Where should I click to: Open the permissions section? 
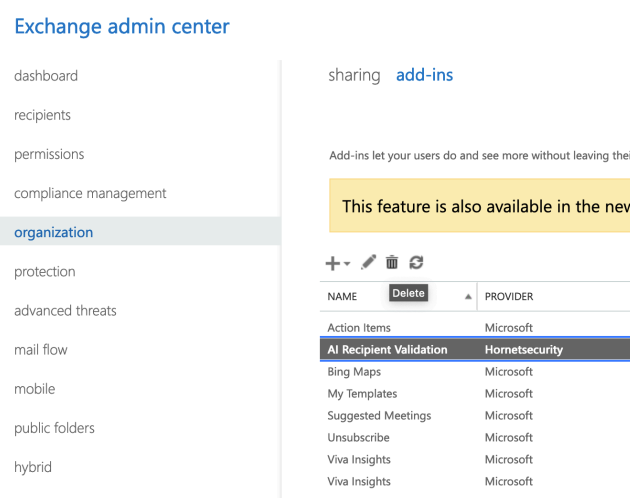coord(49,154)
